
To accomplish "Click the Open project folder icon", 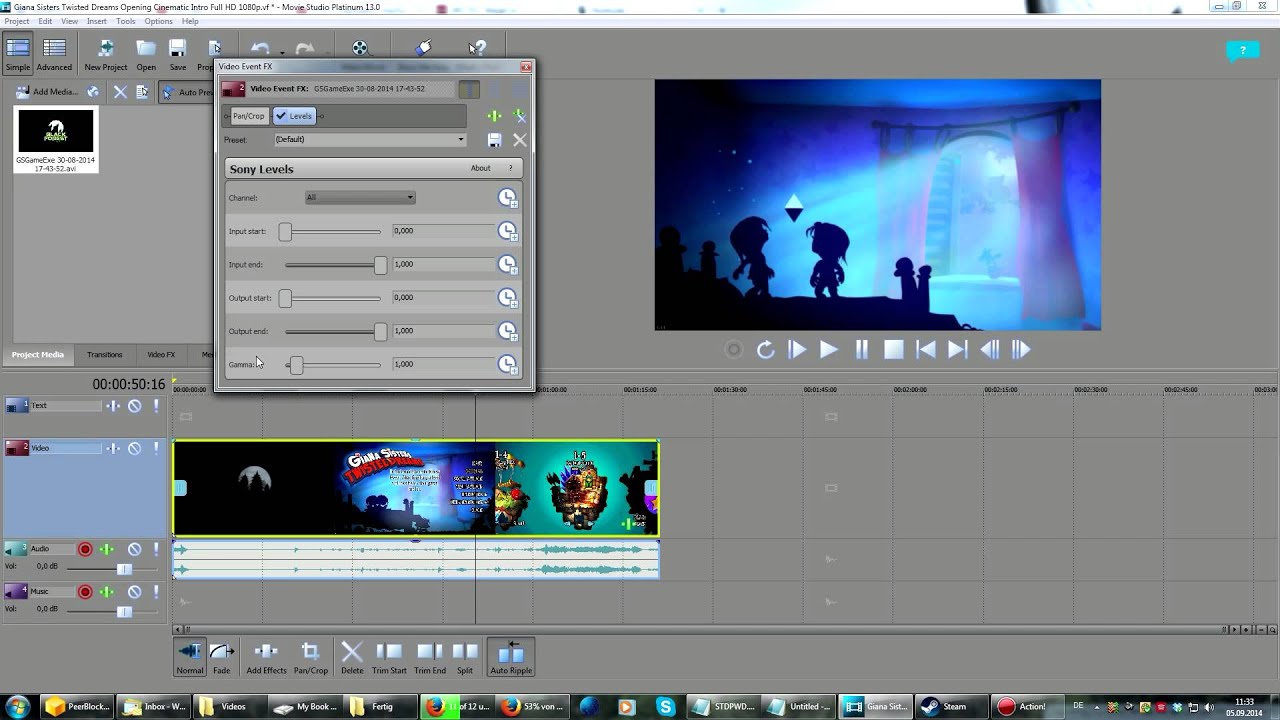I will tap(146, 54).
